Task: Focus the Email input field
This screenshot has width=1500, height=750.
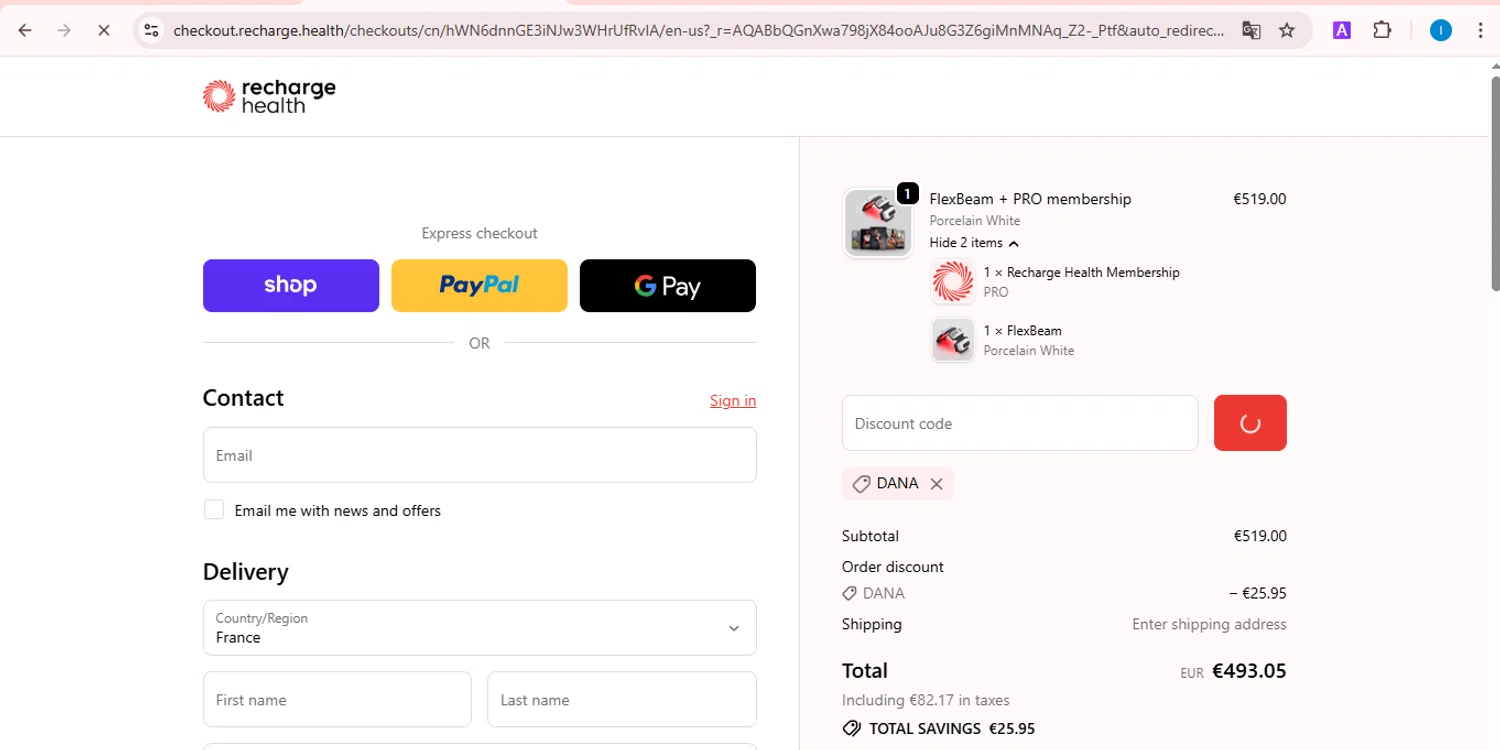Action: click(x=480, y=455)
